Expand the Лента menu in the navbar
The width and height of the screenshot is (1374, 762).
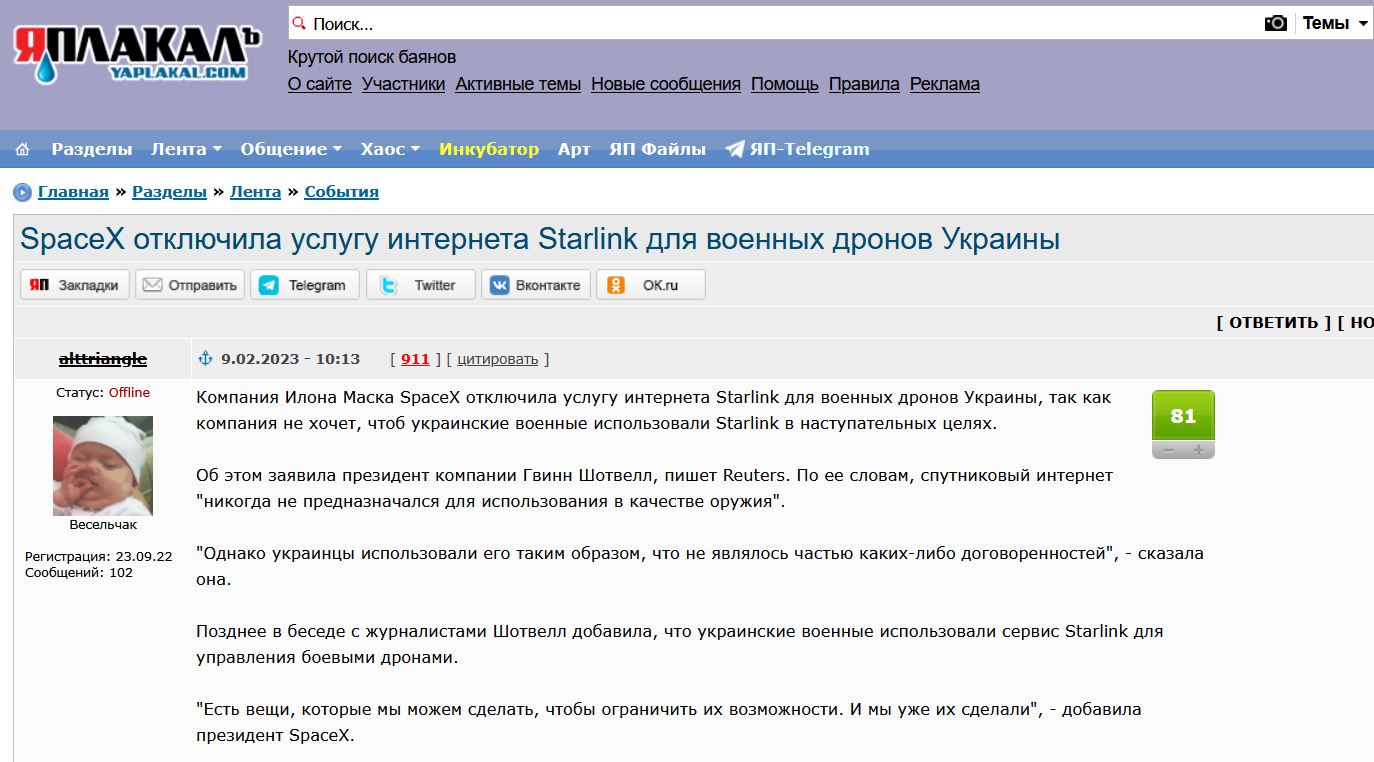pyautogui.click(x=186, y=149)
